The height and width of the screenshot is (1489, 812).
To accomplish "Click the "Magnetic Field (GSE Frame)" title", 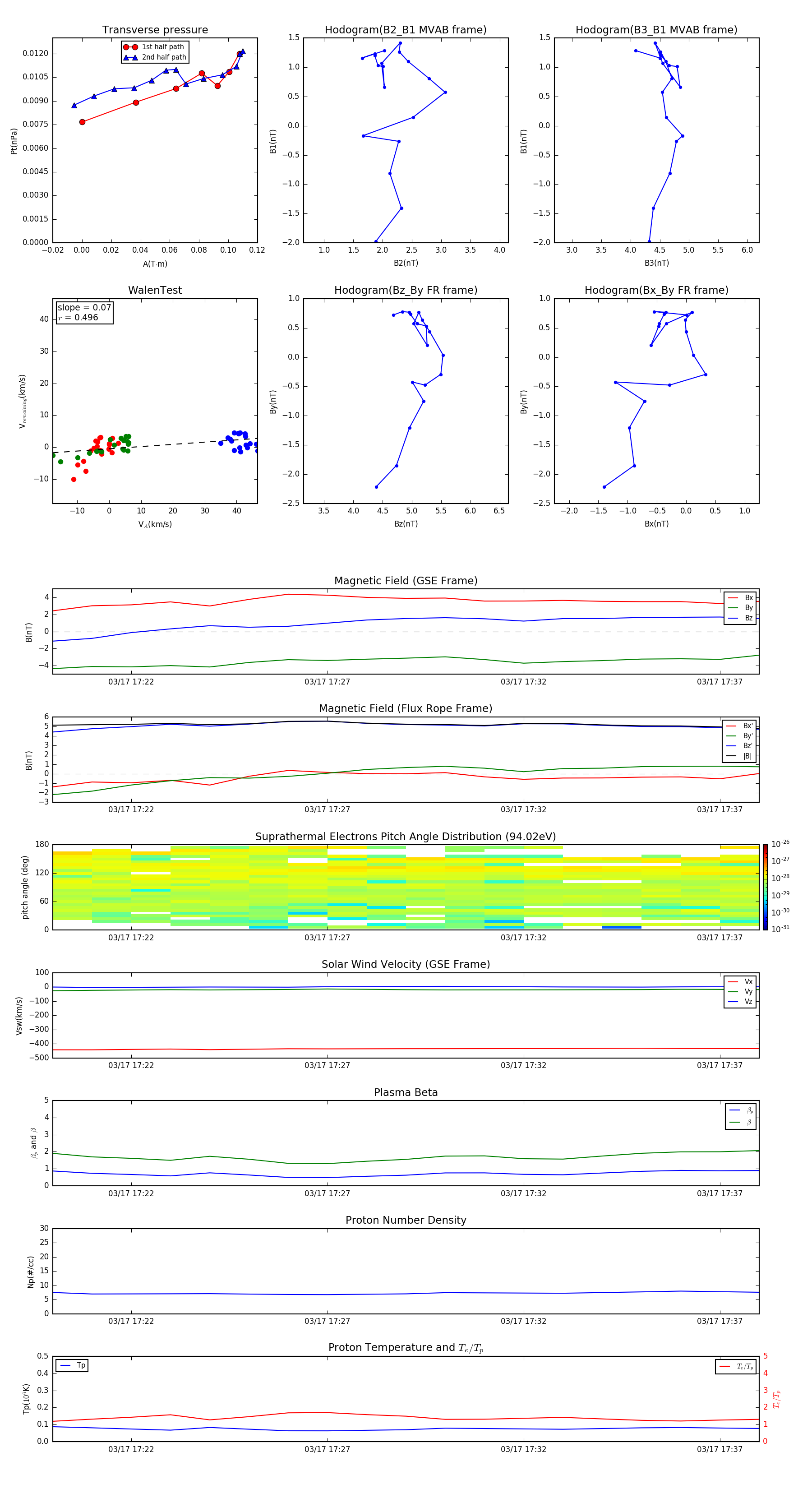I will tap(405, 581).
